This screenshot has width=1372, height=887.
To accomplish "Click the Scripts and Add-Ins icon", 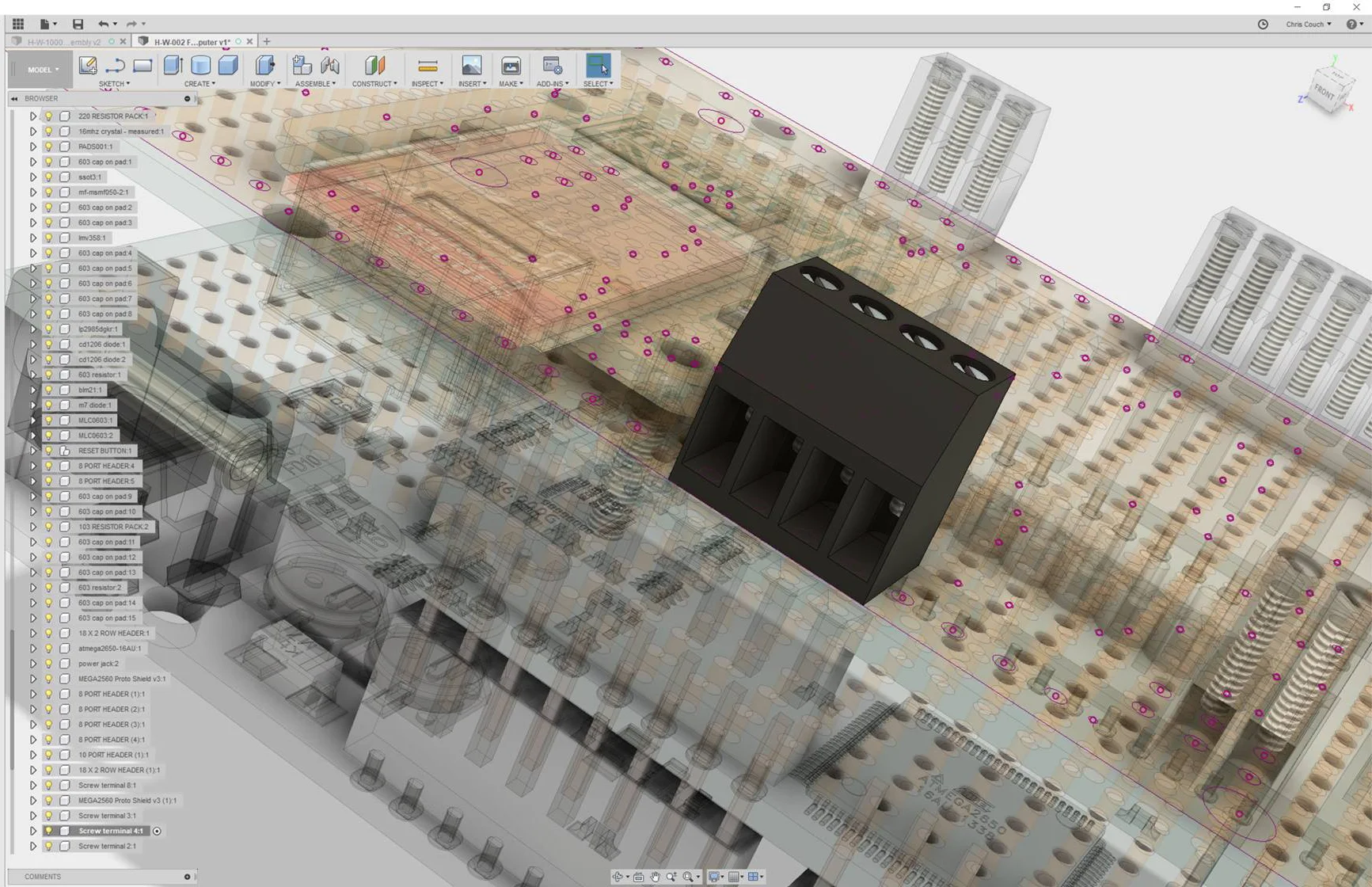I will coord(552,65).
